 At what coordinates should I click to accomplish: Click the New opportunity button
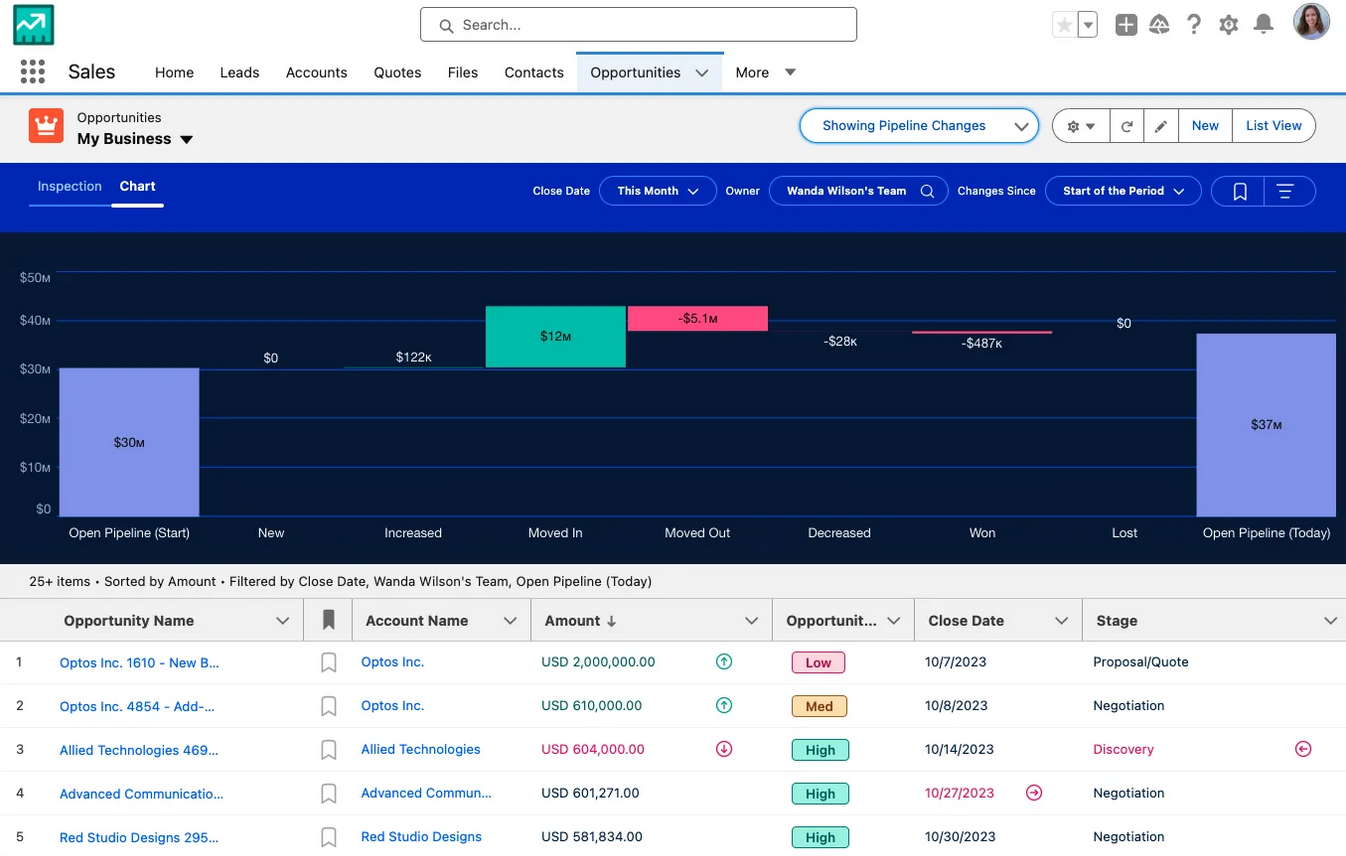[1205, 126]
